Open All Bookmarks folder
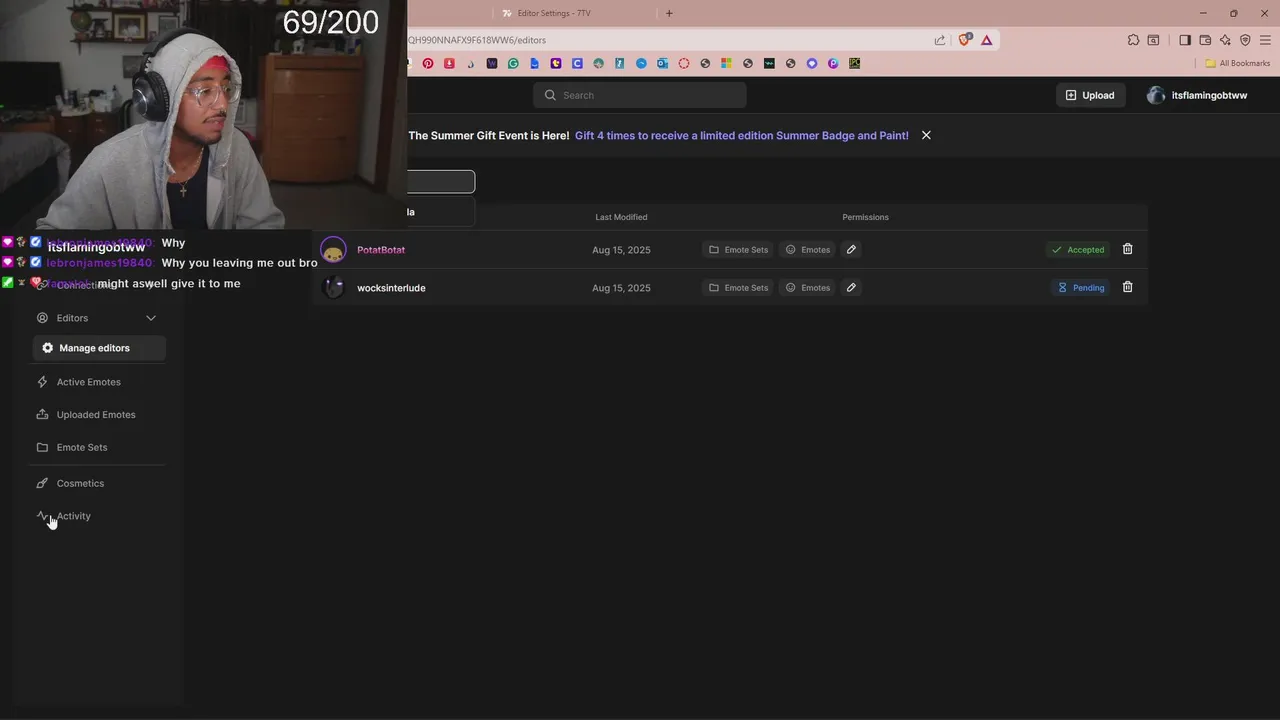1280x720 pixels. click(1238, 63)
